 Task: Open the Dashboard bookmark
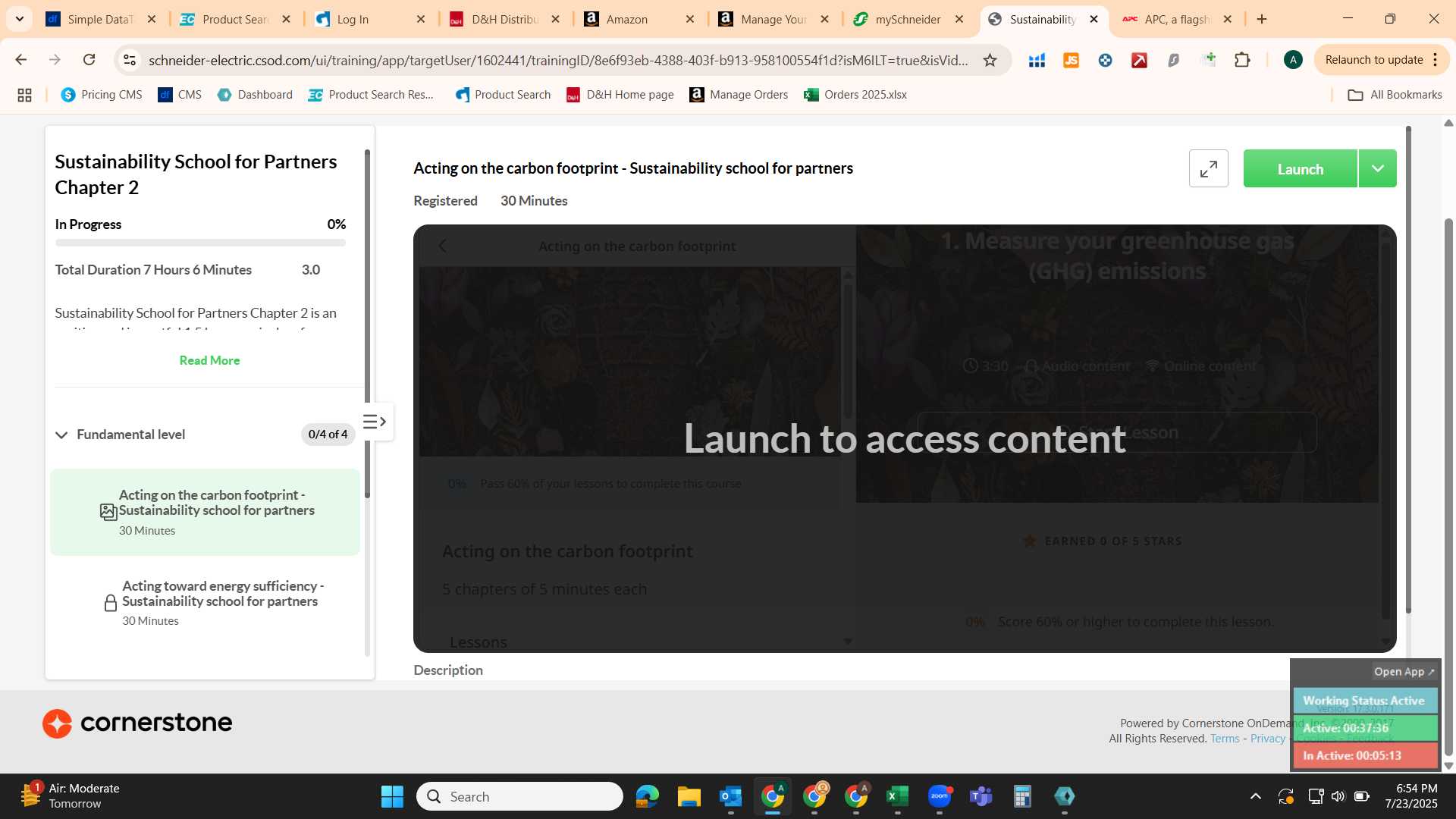[255, 95]
